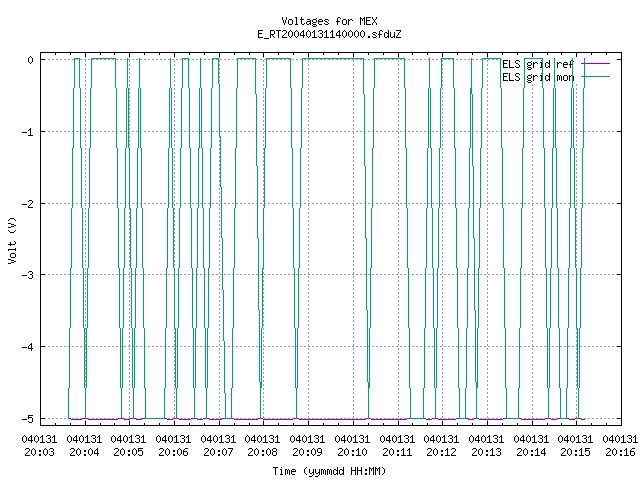Click the y-axis tick value -1

pos(28,132)
